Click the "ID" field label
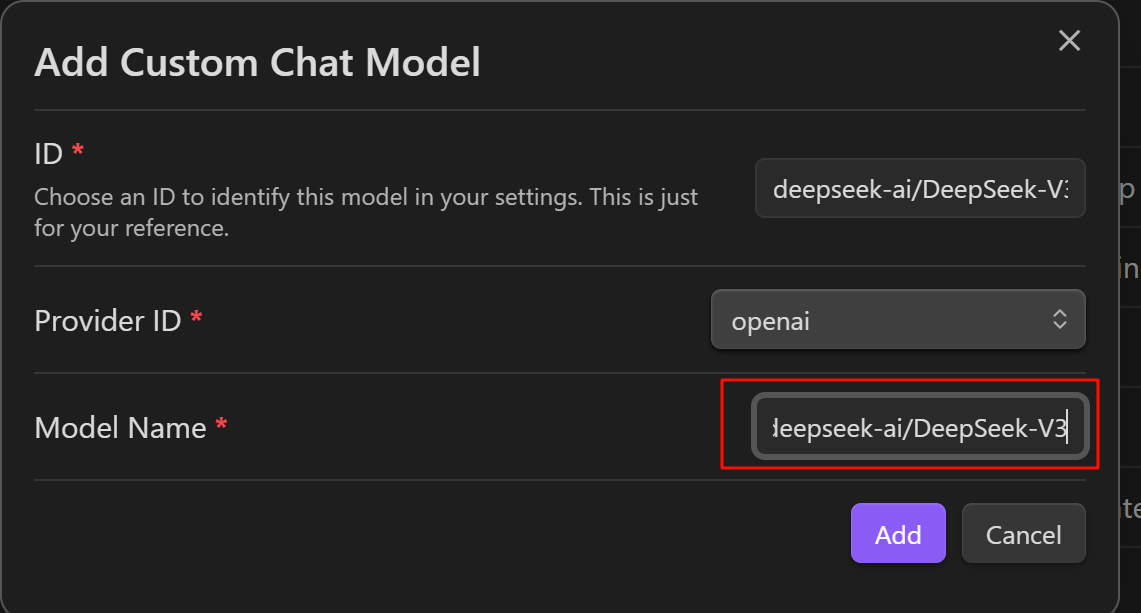1141x613 pixels. point(48,154)
